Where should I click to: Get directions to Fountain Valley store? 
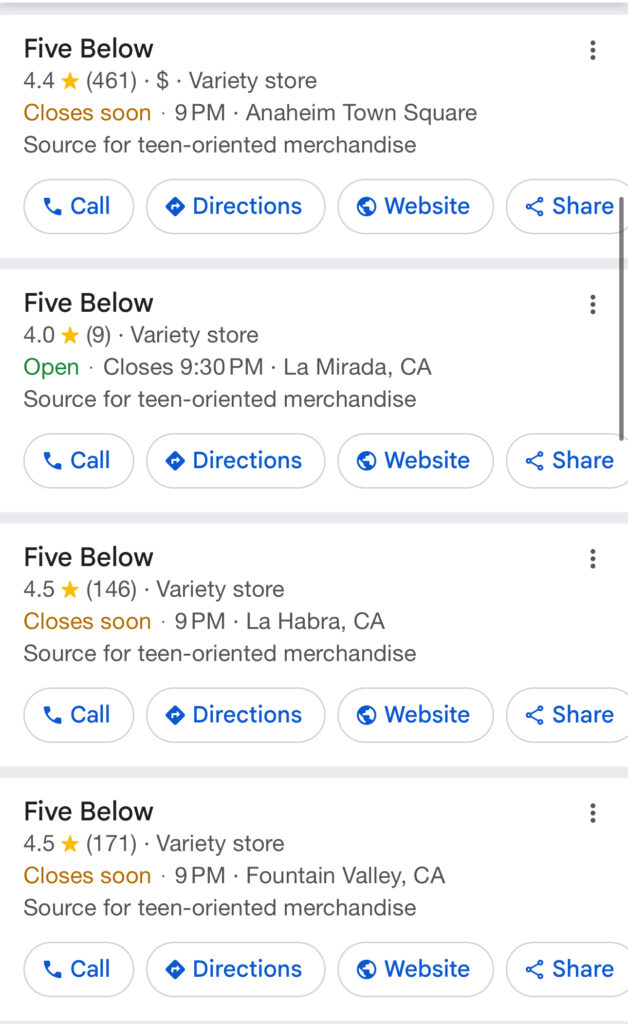point(235,968)
